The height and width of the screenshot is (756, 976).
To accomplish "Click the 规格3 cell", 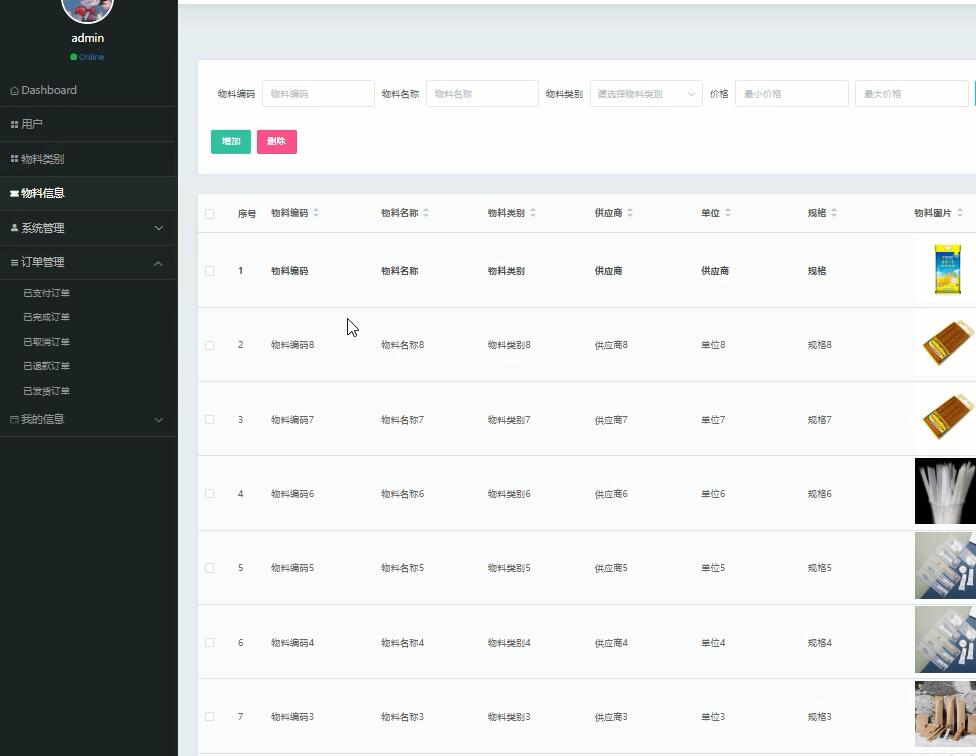I will click(x=820, y=717).
